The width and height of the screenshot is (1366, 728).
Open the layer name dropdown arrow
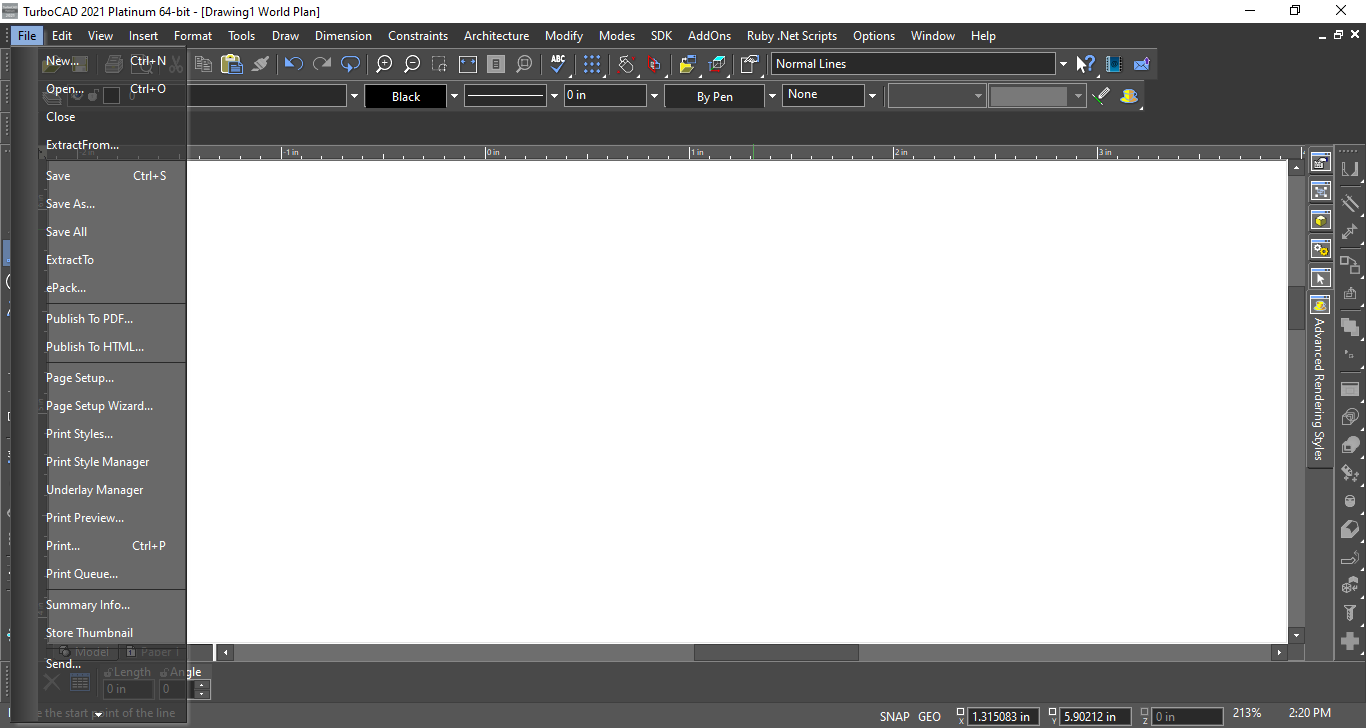point(354,96)
